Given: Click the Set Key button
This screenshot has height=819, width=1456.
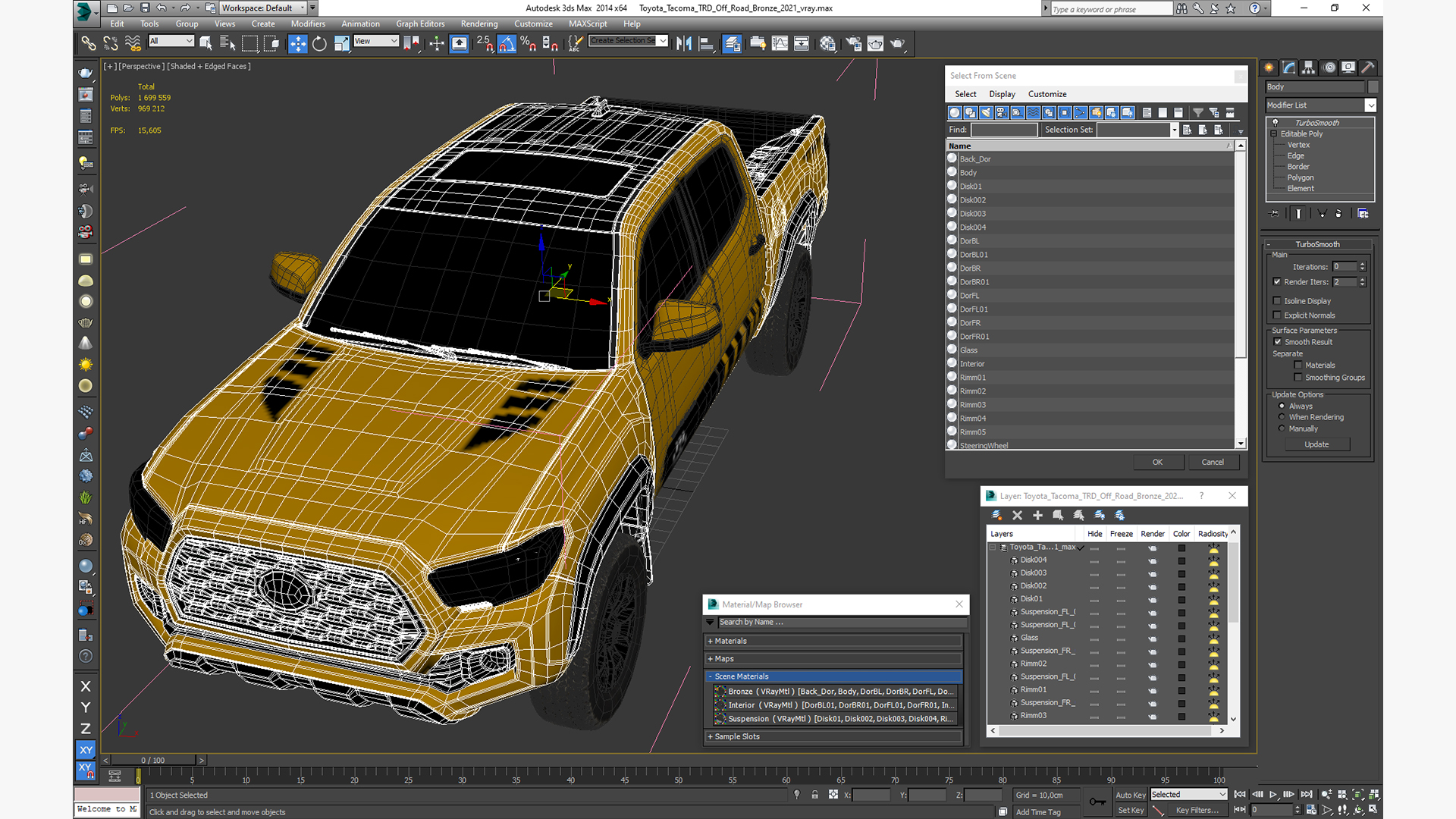Looking at the screenshot, I should (x=1130, y=811).
